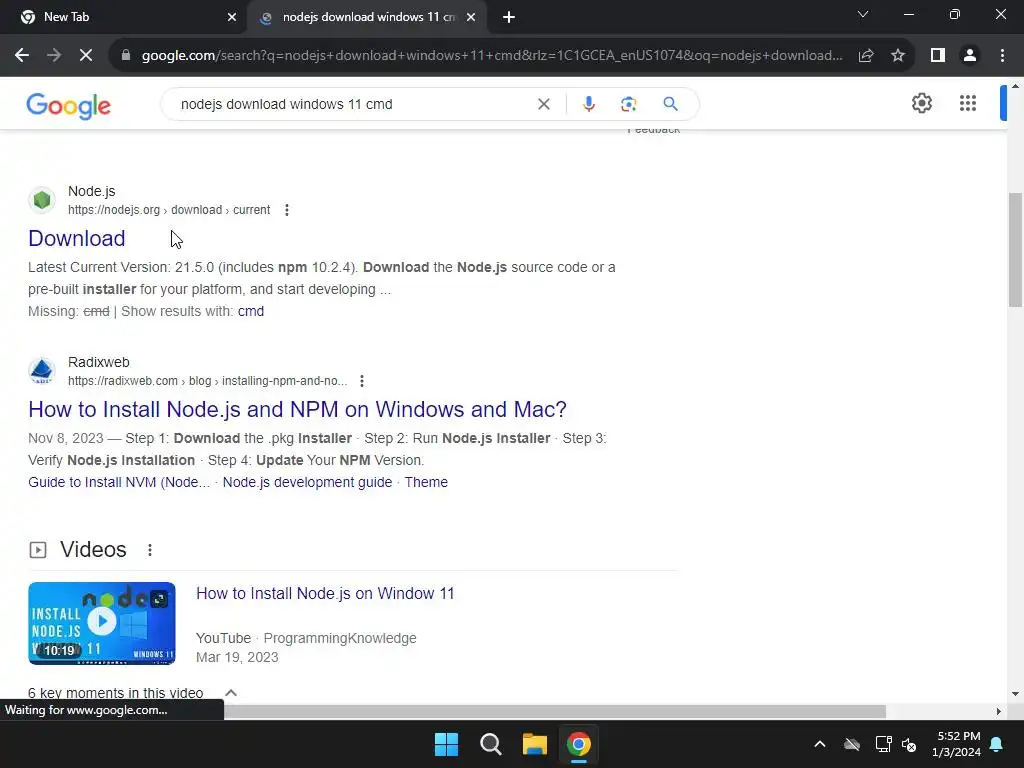Start voice search with microphone

click(588, 104)
